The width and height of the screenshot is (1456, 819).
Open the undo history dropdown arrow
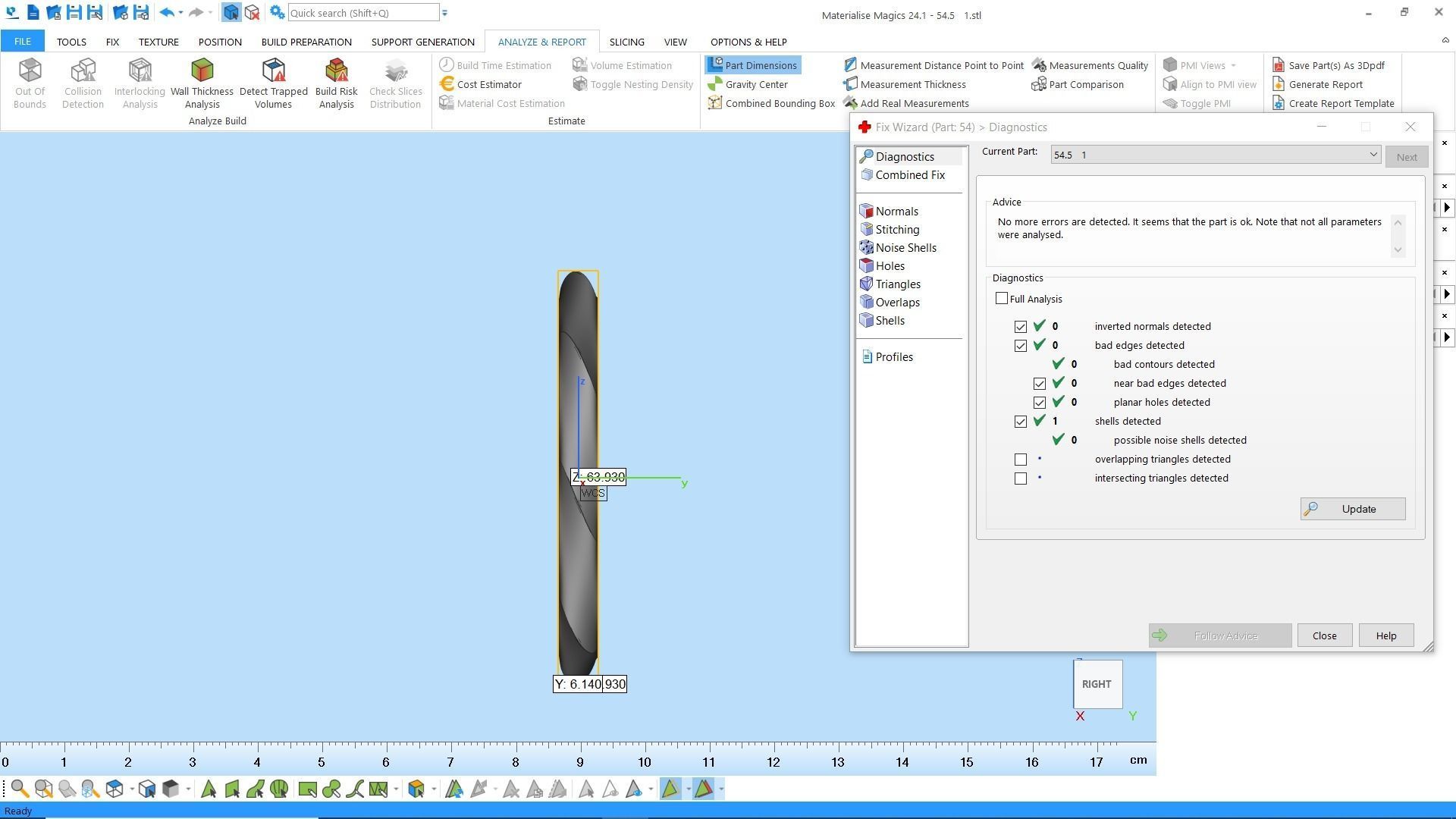click(180, 13)
